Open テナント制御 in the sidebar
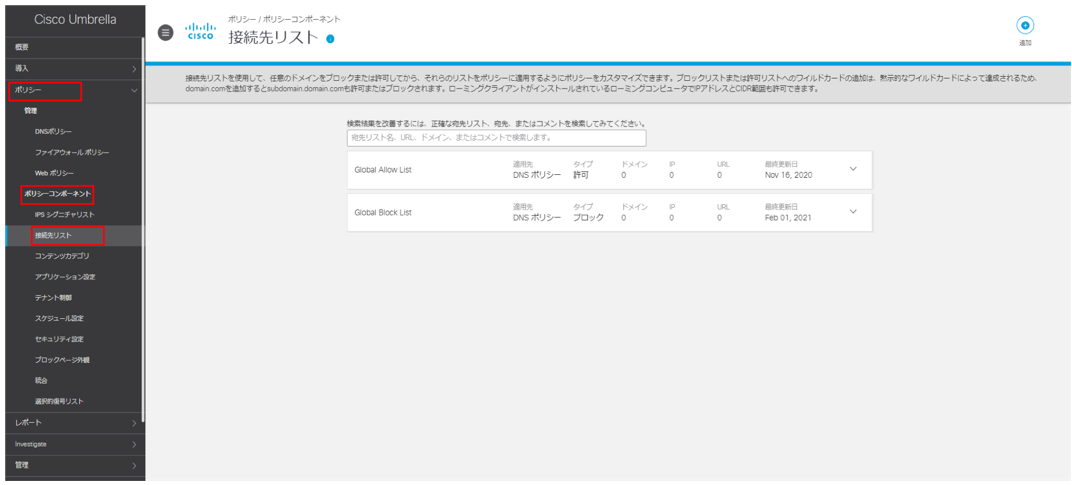 (x=53, y=298)
